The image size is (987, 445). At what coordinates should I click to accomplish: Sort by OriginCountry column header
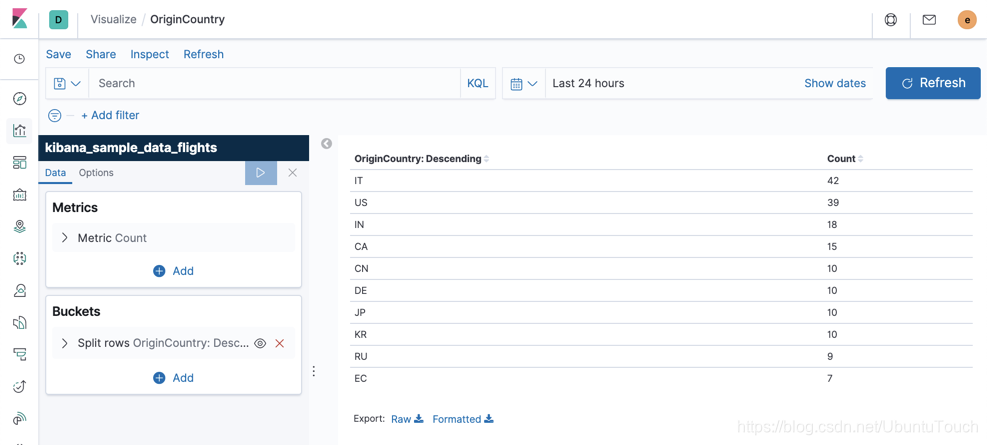click(422, 159)
